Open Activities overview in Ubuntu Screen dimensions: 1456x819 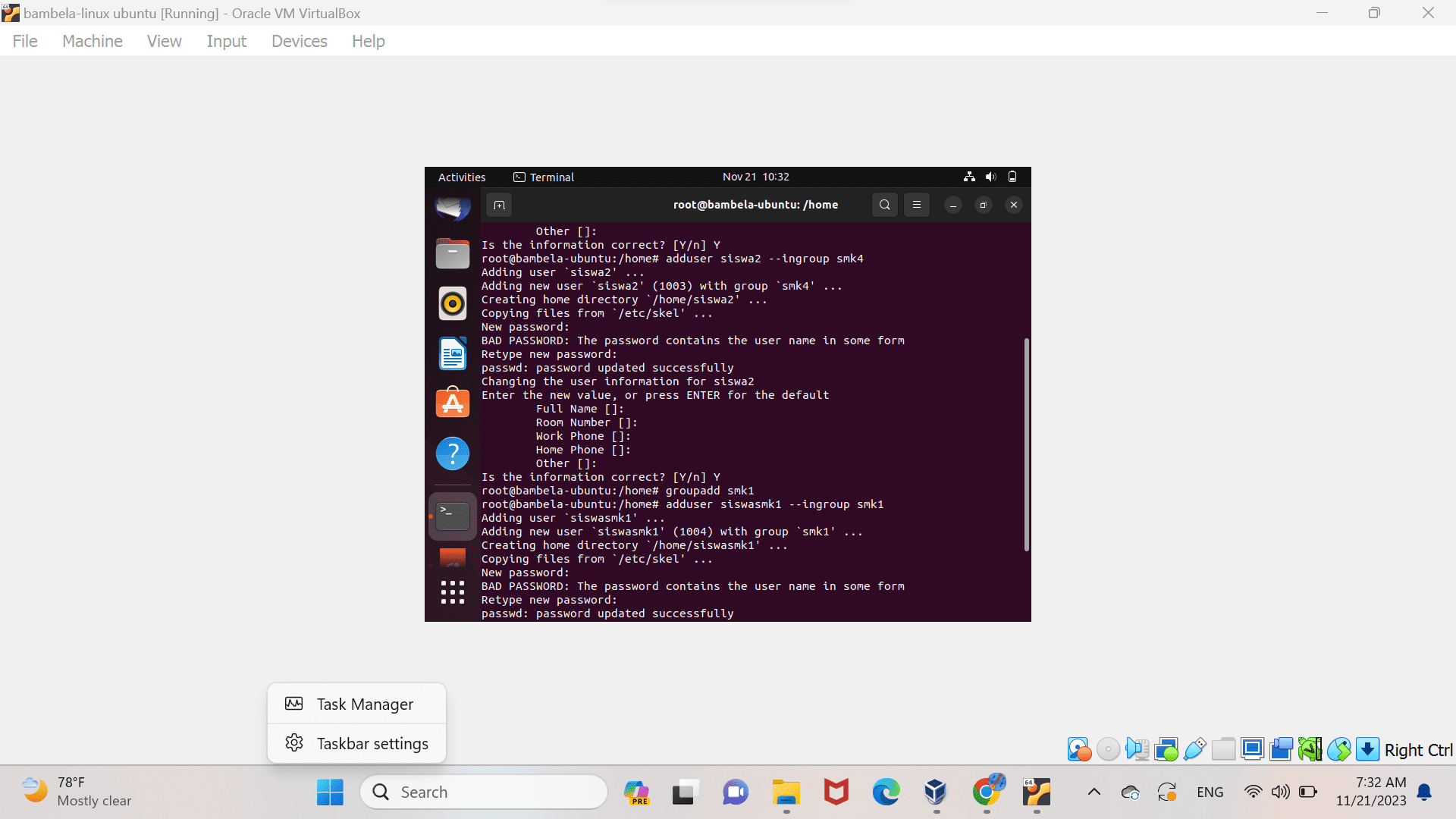(462, 177)
